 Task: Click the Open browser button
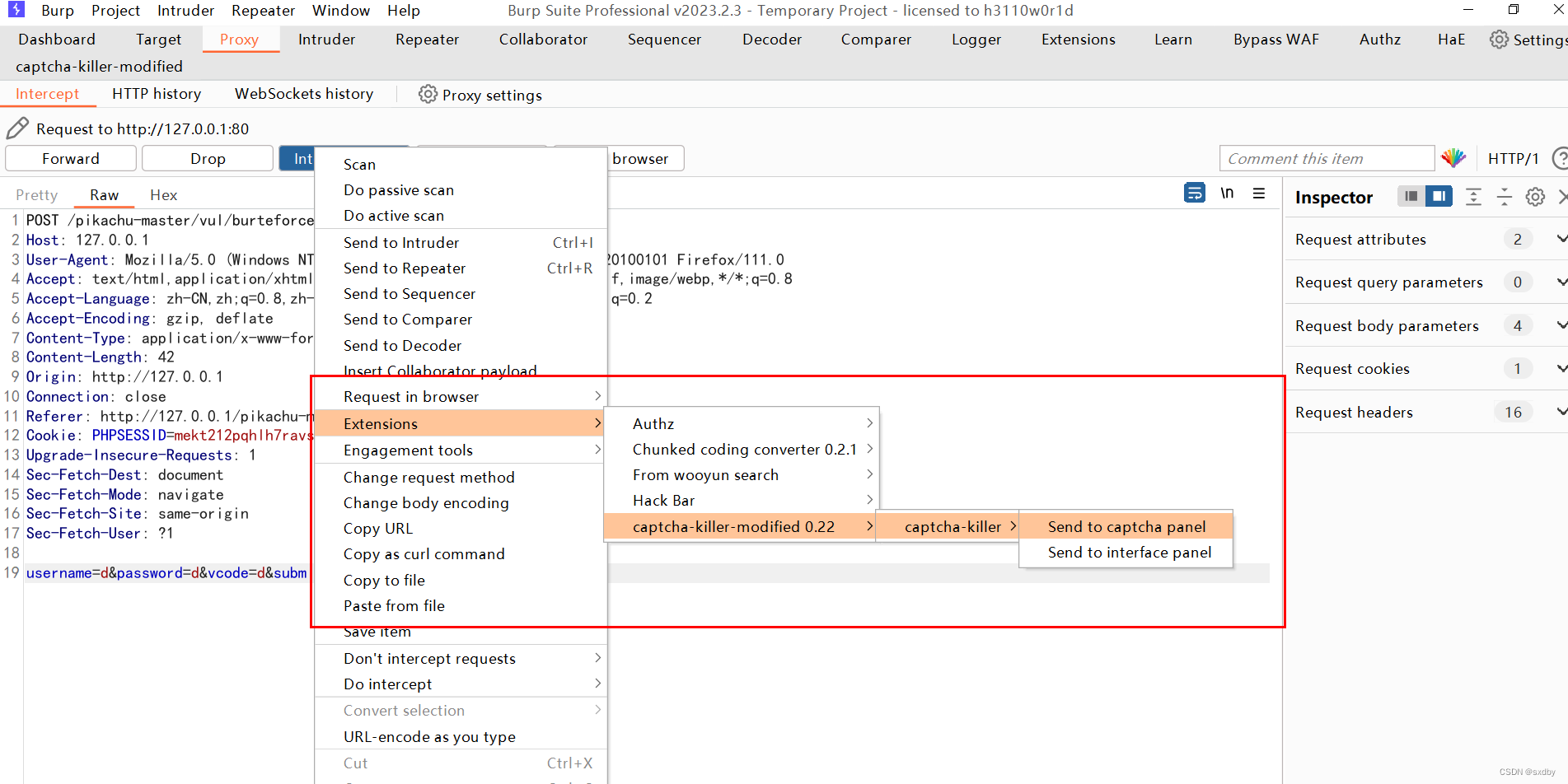(645, 158)
